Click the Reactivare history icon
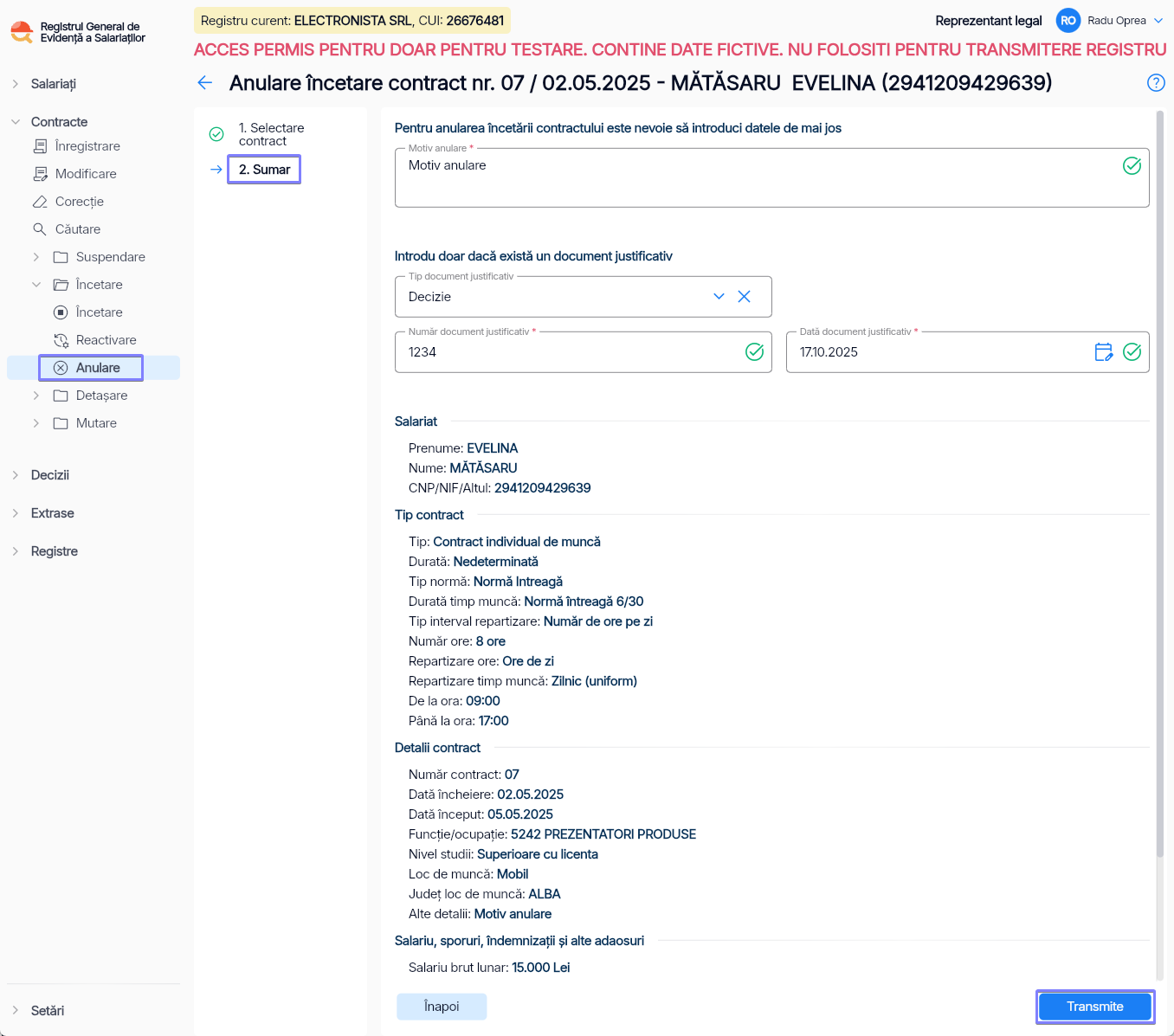The width and height of the screenshot is (1174, 1036). pos(61,340)
